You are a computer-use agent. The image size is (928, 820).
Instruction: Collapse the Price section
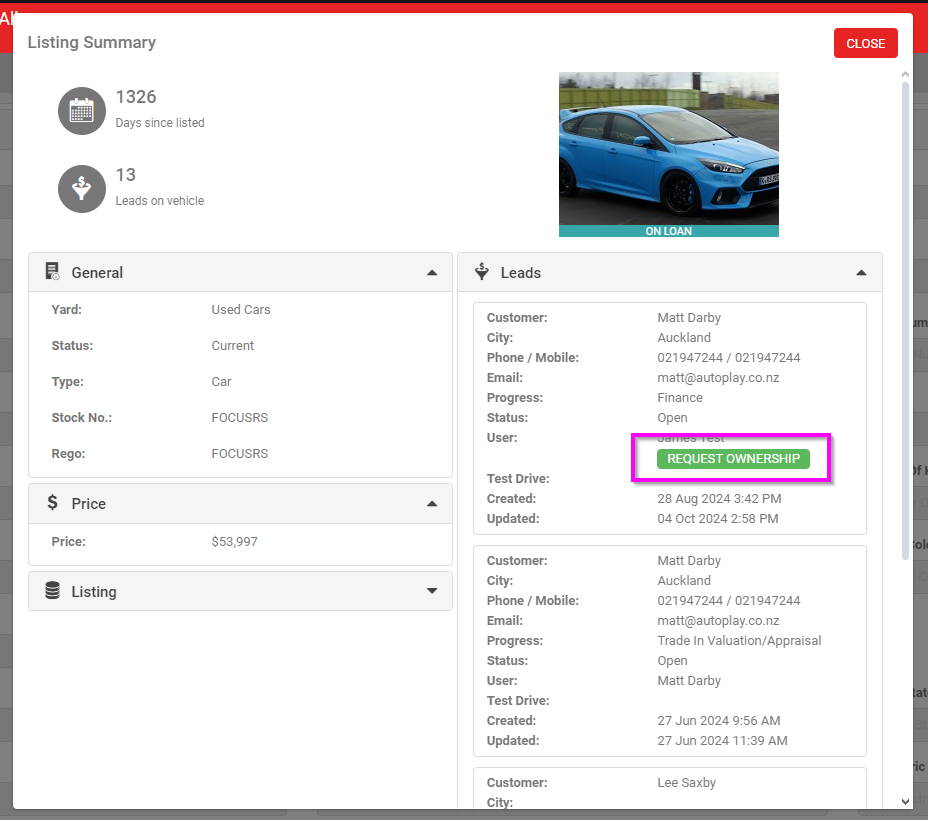(x=432, y=504)
